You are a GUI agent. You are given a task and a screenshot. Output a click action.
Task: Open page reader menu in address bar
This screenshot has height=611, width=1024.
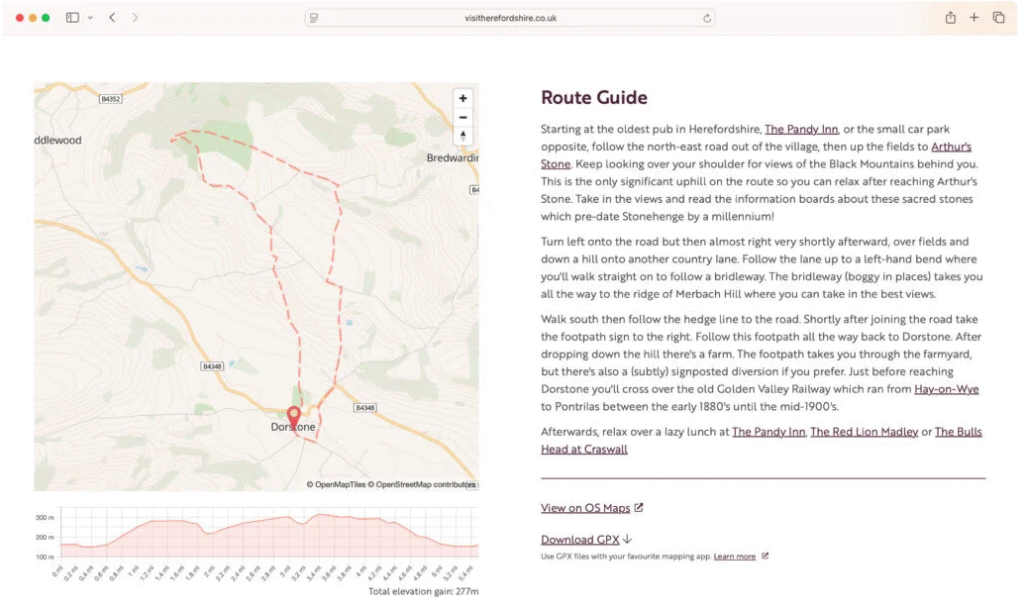coord(314,18)
